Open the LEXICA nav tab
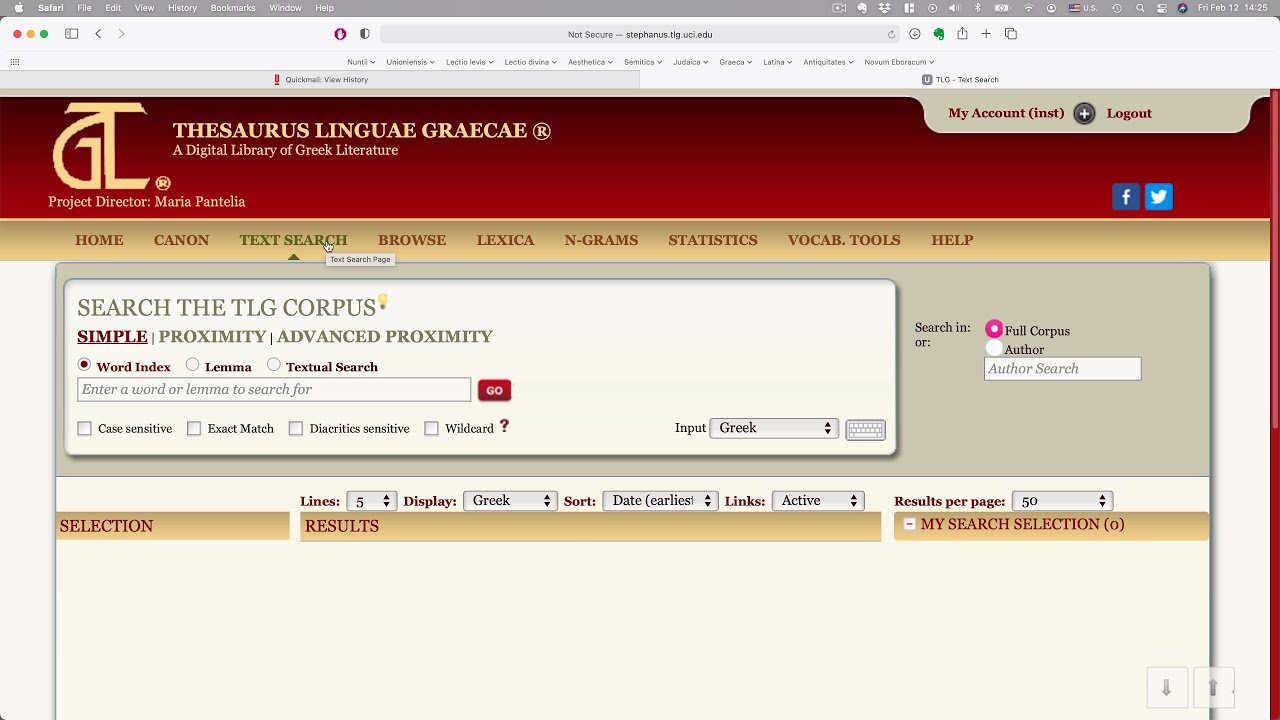This screenshot has height=720, width=1280. click(505, 240)
